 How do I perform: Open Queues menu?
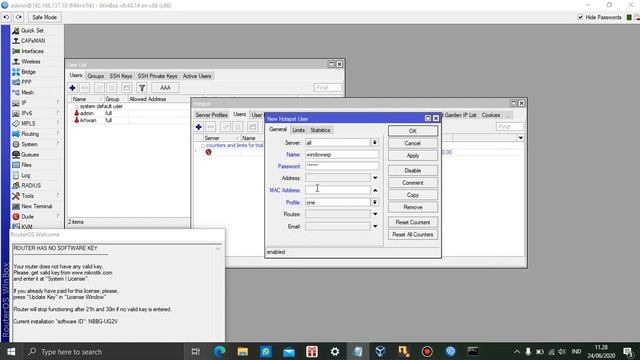pos(30,155)
